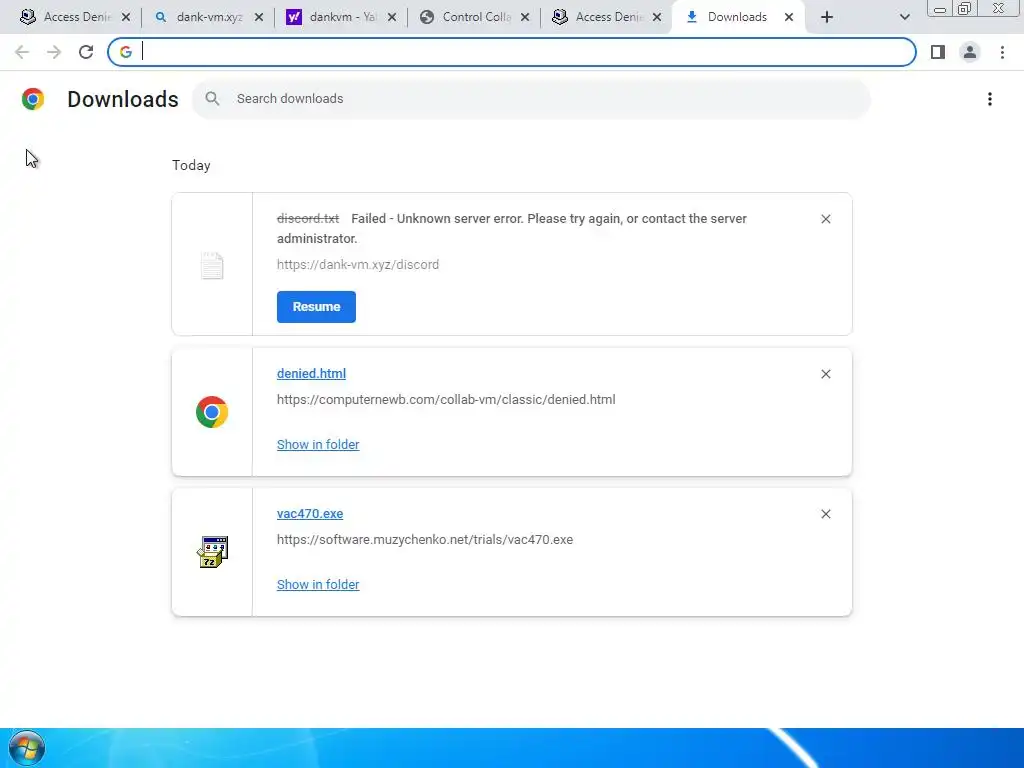1024x768 pixels.
Task: Focus the browser address bar
Action: [512, 52]
